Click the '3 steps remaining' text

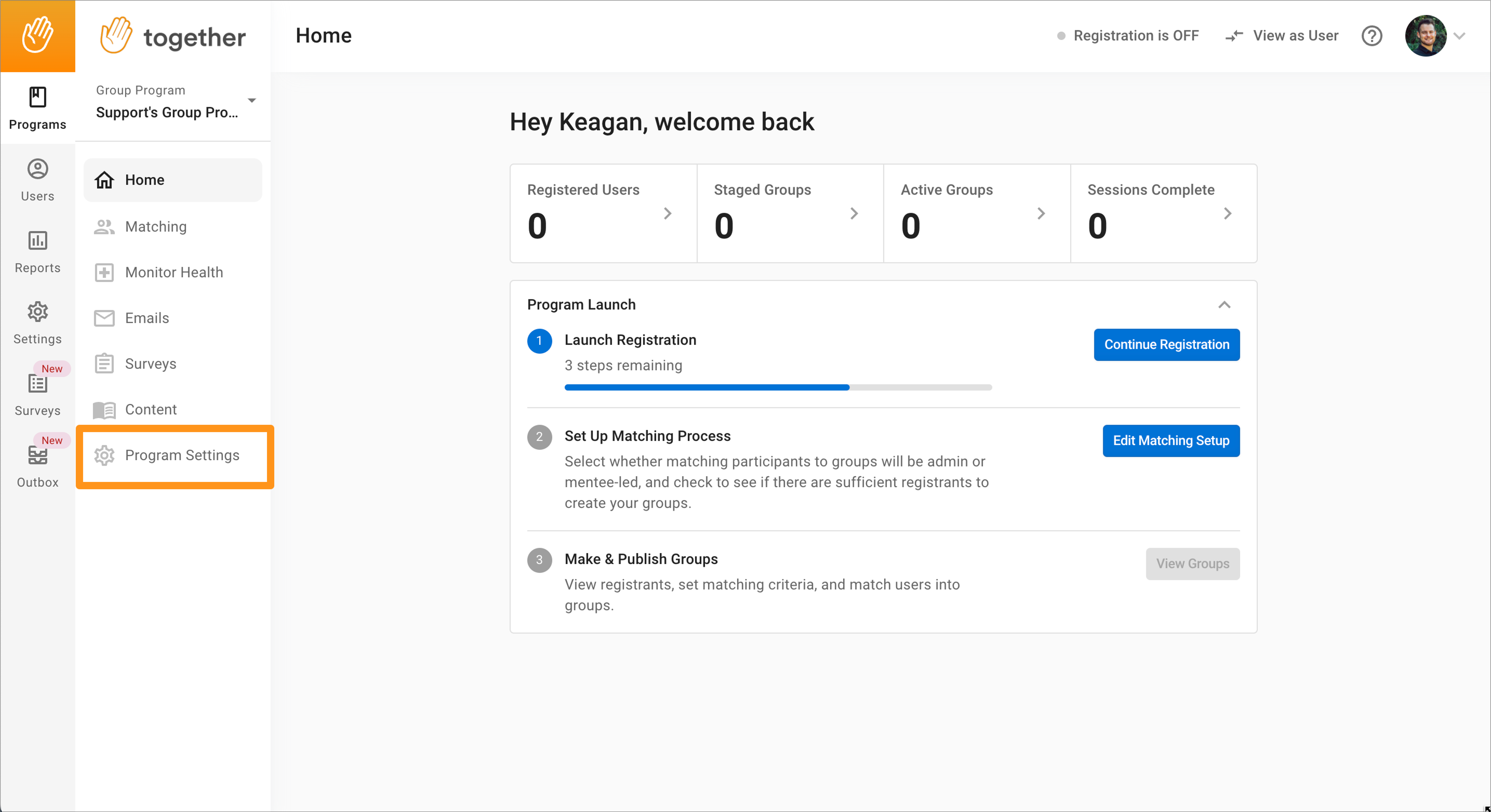[x=623, y=366]
